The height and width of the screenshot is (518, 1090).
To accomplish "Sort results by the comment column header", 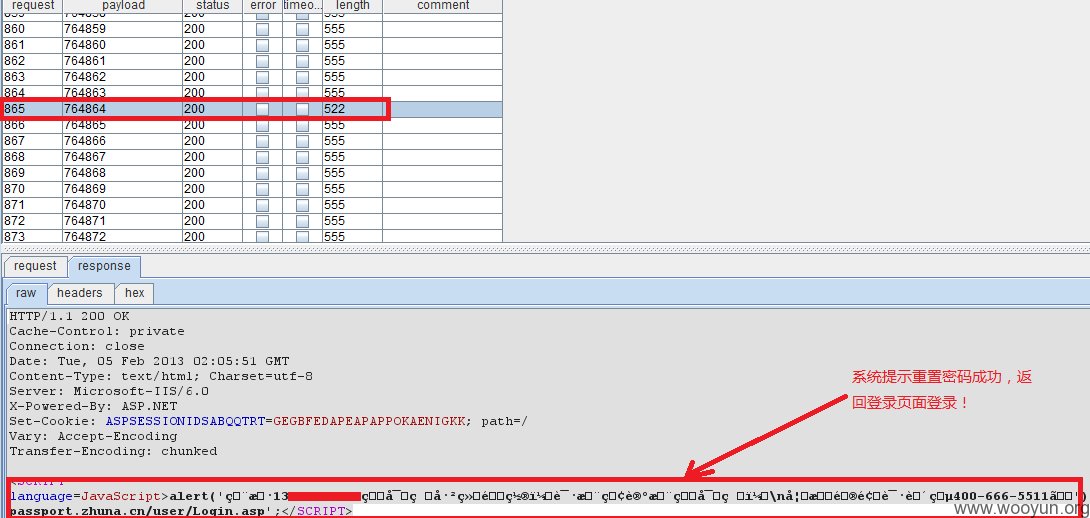I will coord(443,6).
